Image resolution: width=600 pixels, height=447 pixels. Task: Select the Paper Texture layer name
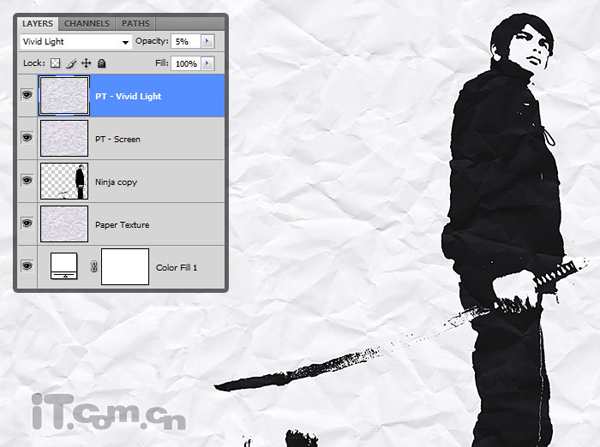pyautogui.click(x=122, y=225)
